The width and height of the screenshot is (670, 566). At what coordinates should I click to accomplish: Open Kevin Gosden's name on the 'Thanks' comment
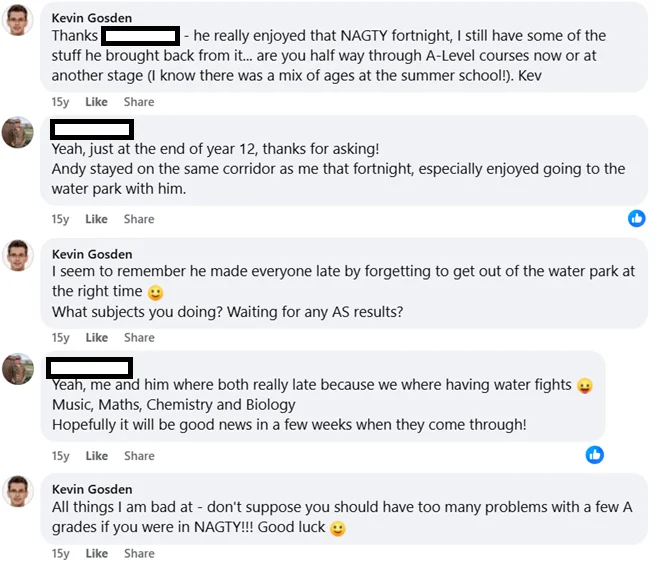(x=92, y=17)
